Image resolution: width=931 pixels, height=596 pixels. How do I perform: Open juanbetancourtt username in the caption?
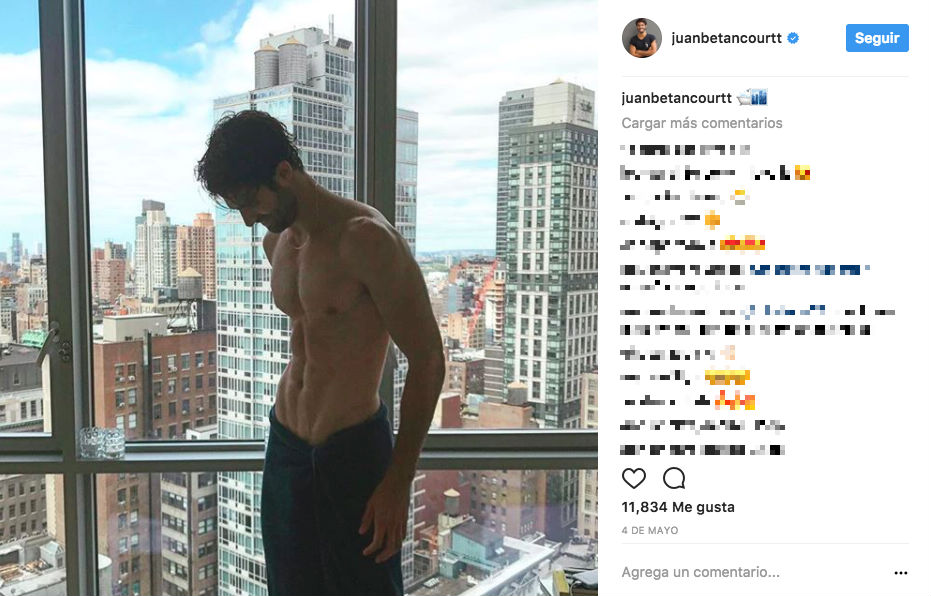point(676,98)
